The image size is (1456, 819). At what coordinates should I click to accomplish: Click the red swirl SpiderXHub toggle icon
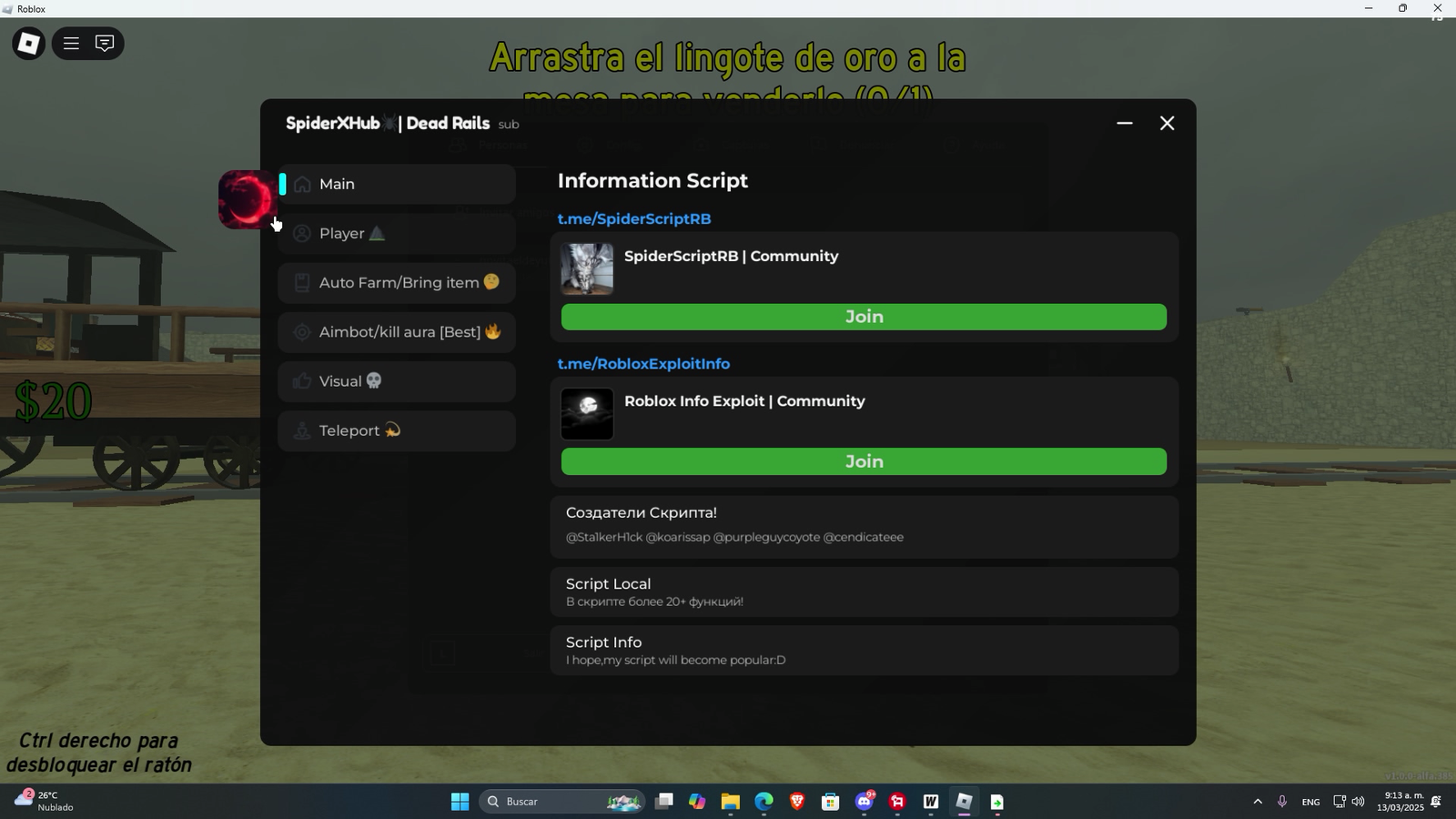click(247, 199)
